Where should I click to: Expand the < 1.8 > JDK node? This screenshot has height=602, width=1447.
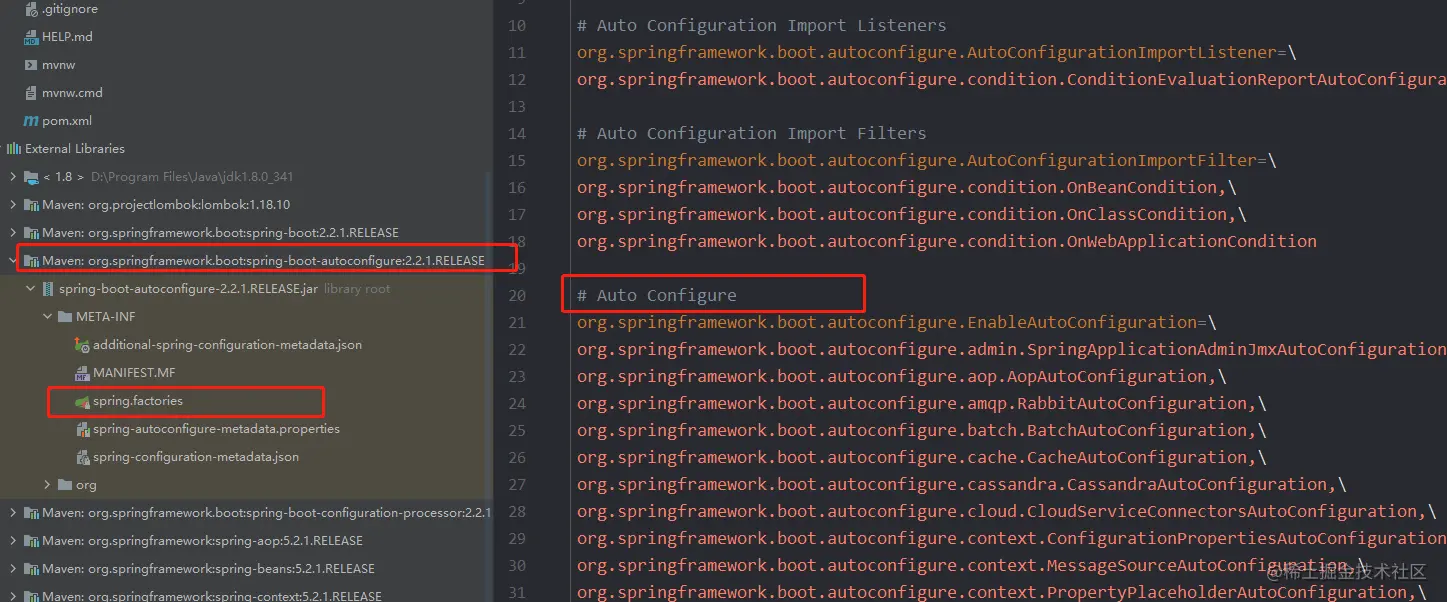(12, 177)
